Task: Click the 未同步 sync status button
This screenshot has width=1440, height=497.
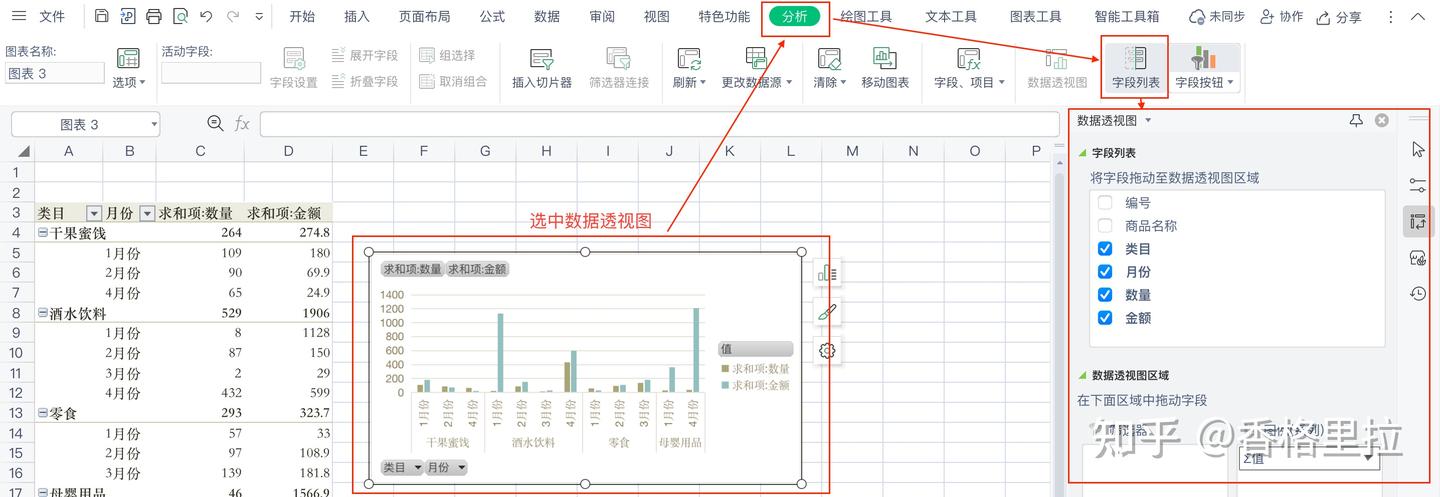Action: pos(1216,17)
